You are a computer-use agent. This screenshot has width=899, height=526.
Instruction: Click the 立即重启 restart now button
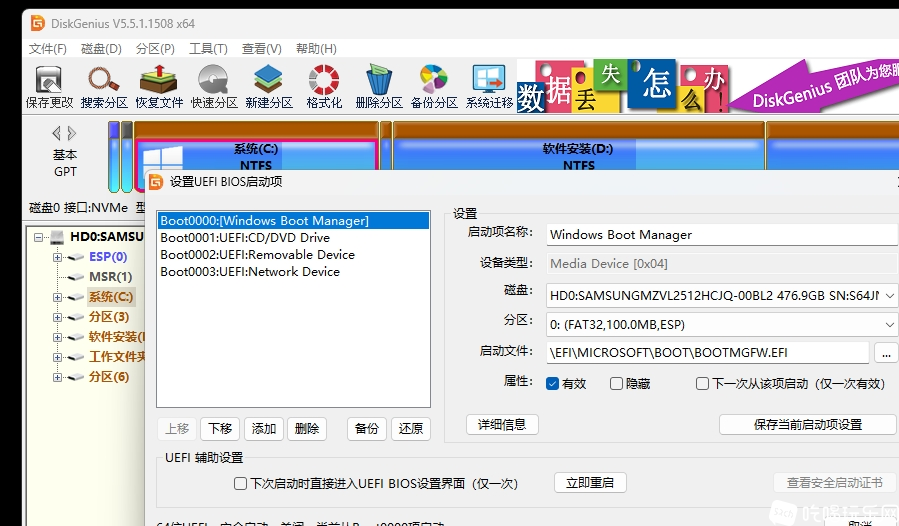point(590,483)
